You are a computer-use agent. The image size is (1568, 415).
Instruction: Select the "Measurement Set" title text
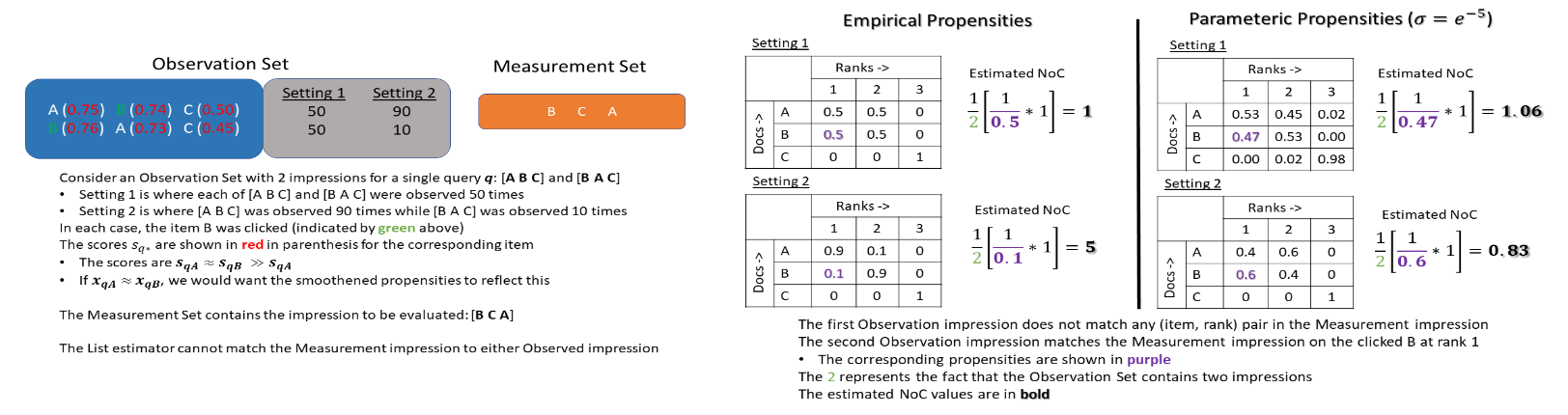click(x=570, y=66)
